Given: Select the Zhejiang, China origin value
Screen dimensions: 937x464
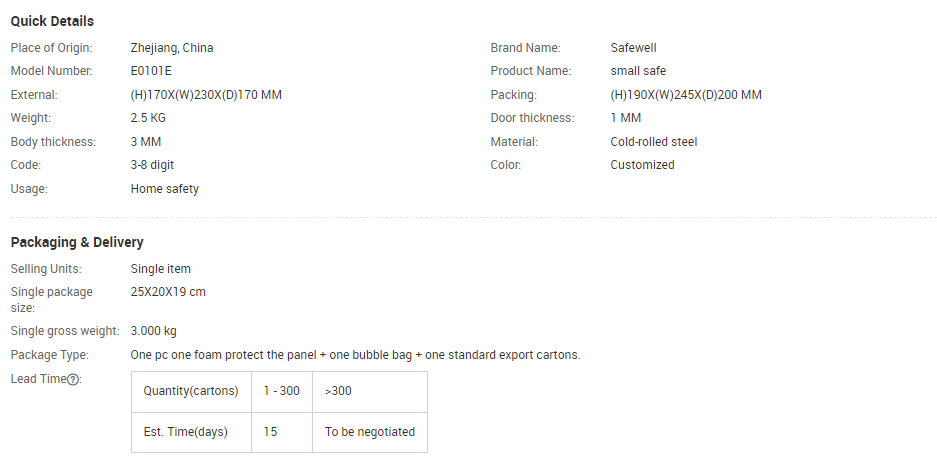Looking at the screenshot, I should coord(172,48).
